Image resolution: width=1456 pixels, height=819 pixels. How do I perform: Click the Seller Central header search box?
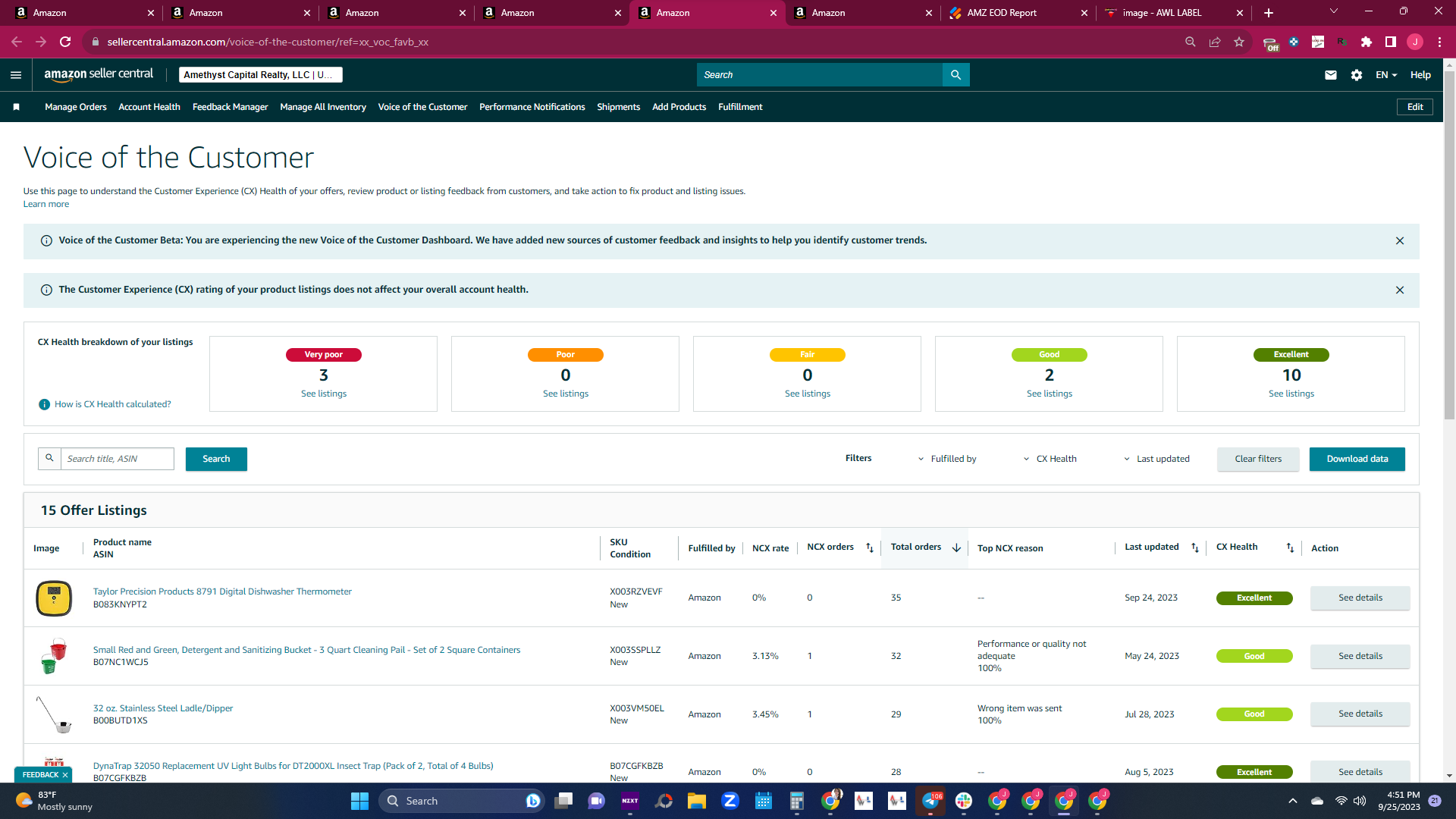(819, 75)
